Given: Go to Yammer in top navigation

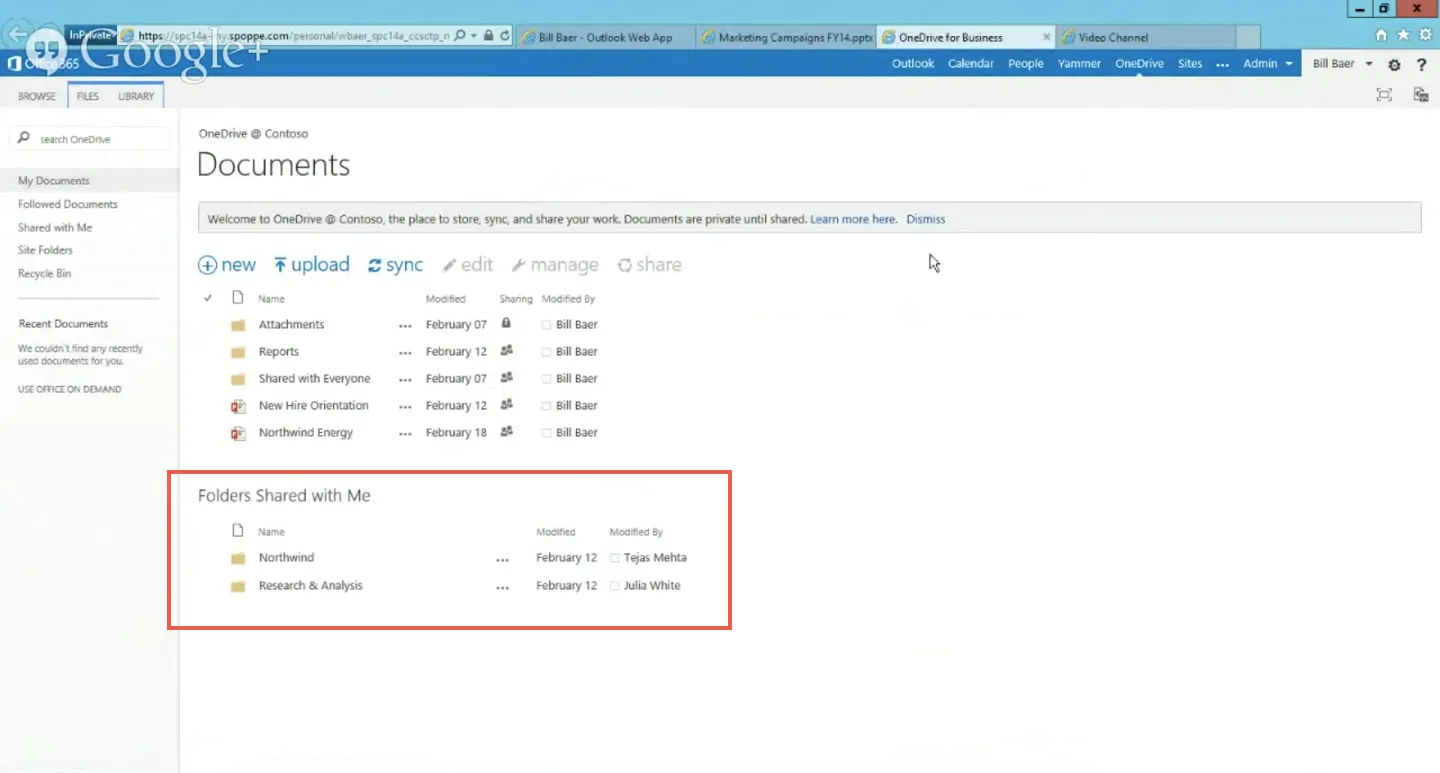Looking at the screenshot, I should [1080, 63].
